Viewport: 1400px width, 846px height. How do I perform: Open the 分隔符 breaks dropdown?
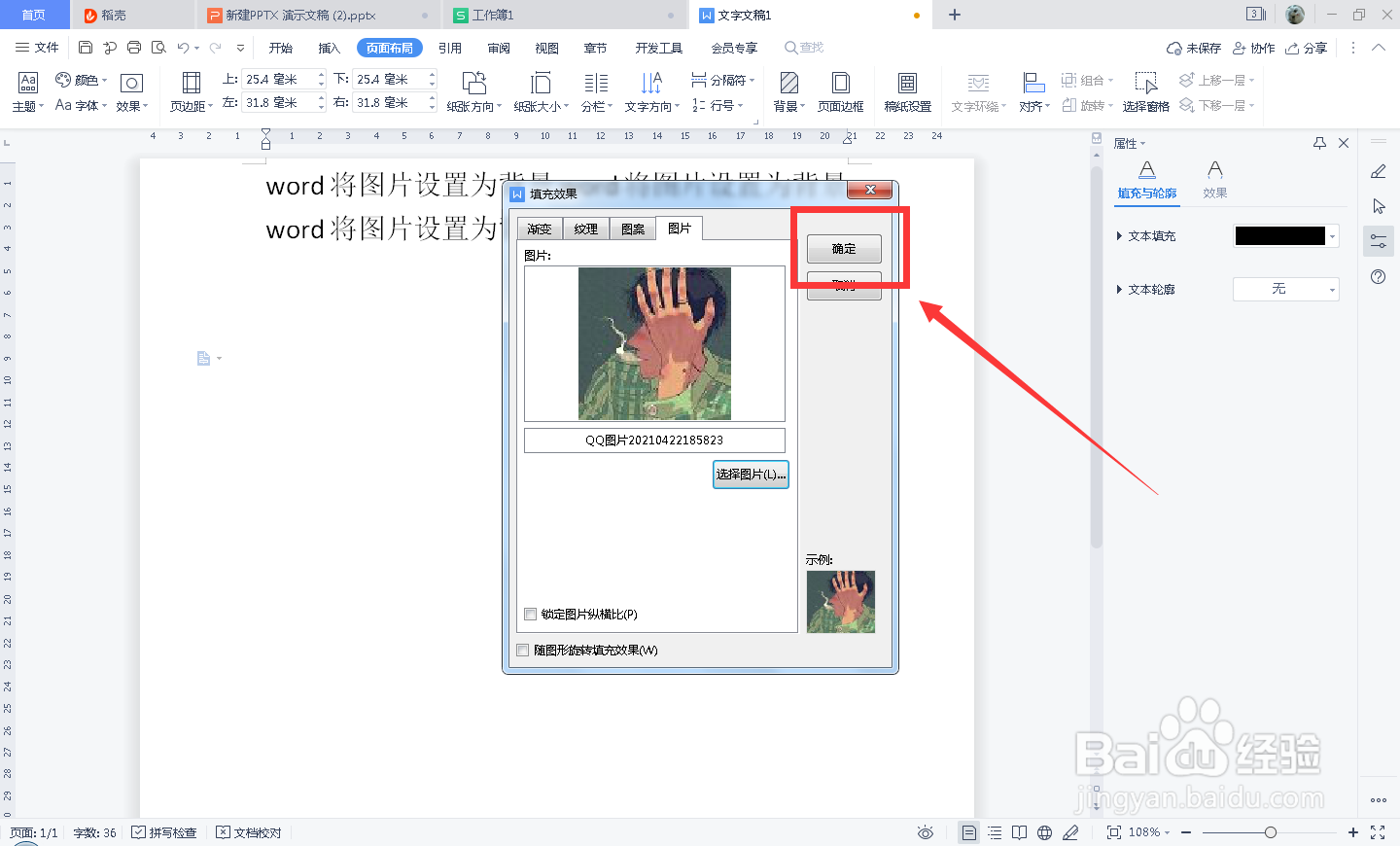(723, 80)
